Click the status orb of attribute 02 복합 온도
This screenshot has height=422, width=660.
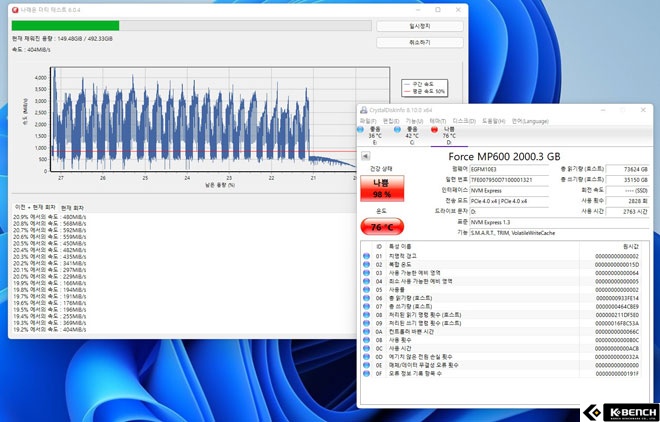coord(366,264)
